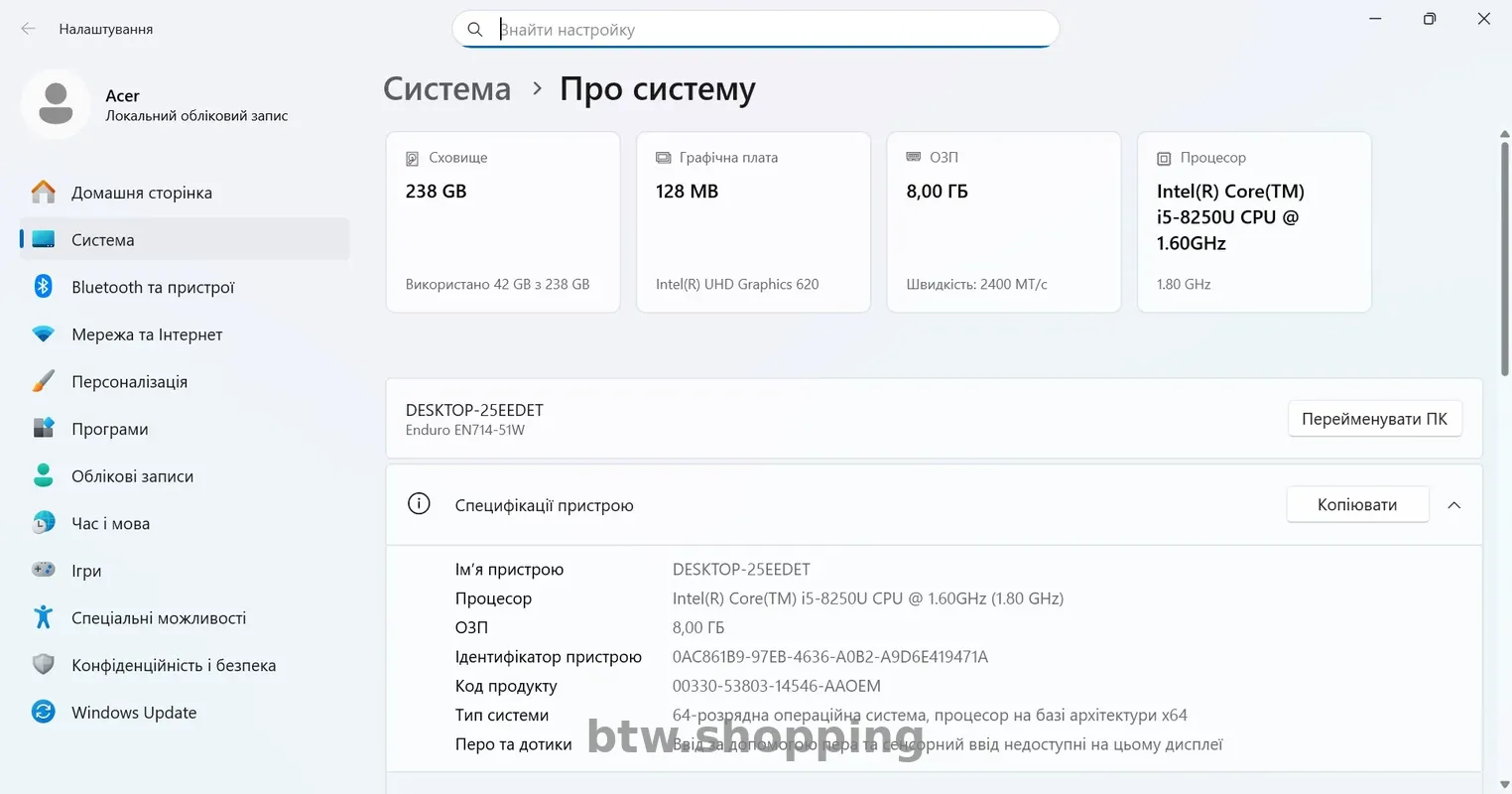Click the Конфіденційність і безпека shield icon
This screenshot has height=794, width=1512.
tap(44, 664)
